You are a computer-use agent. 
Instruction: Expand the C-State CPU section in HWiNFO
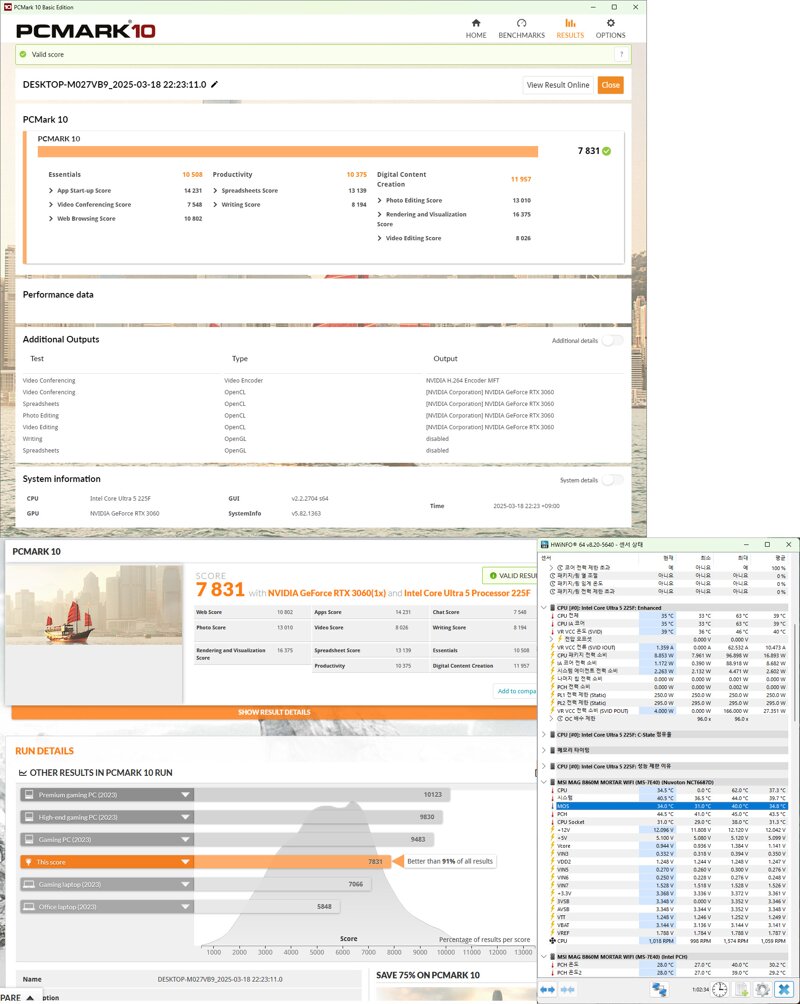click(x=544, y=734)
